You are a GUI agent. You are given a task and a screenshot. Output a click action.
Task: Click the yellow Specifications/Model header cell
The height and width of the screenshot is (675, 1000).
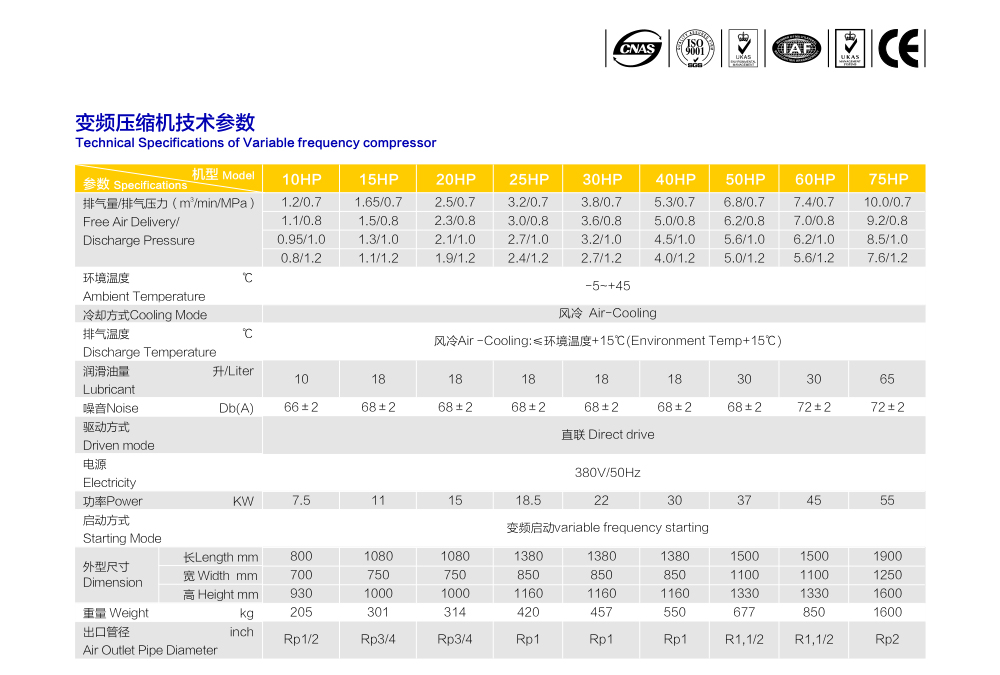(168, 179)
